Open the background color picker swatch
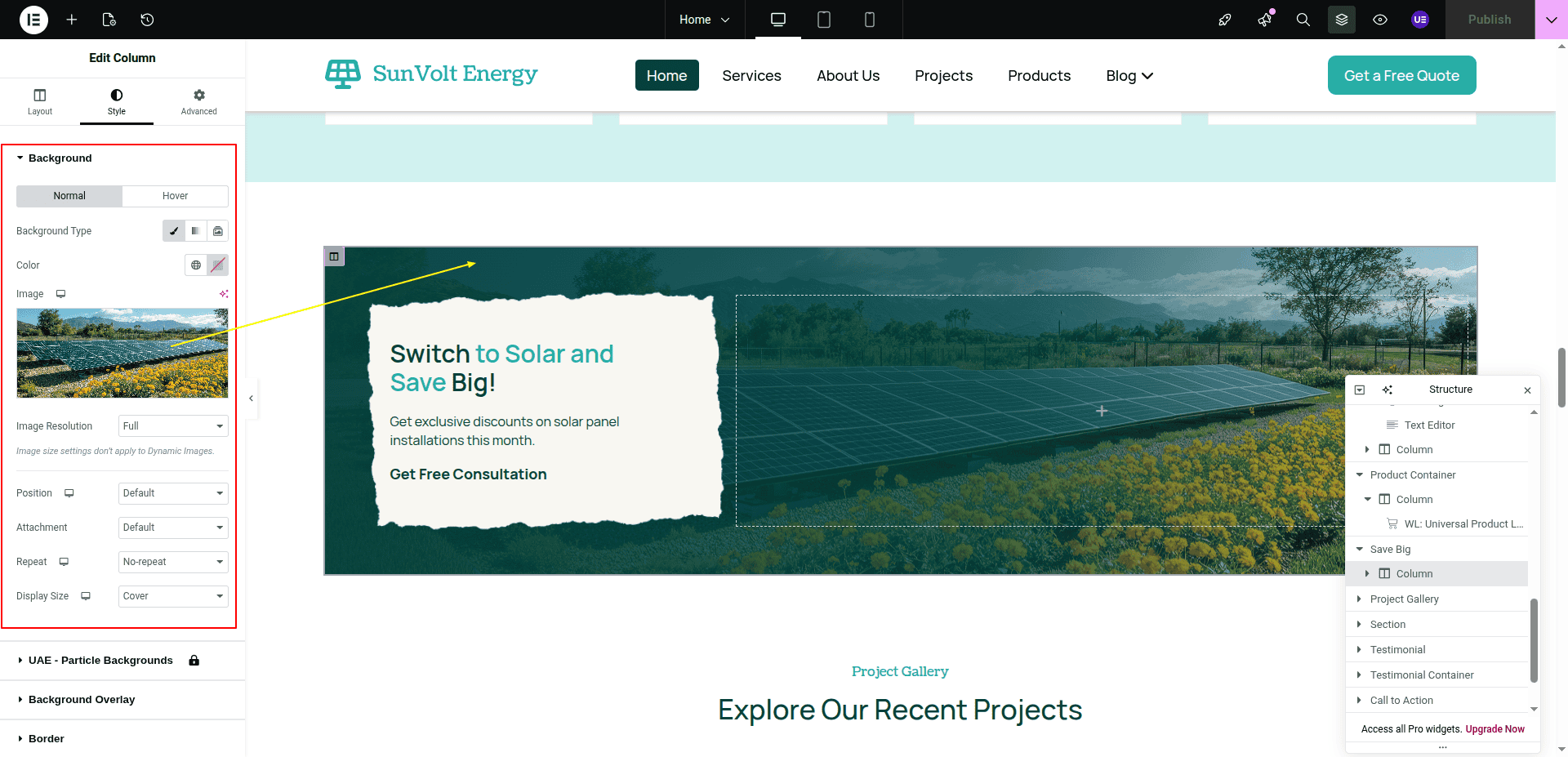 pos(217,265)
